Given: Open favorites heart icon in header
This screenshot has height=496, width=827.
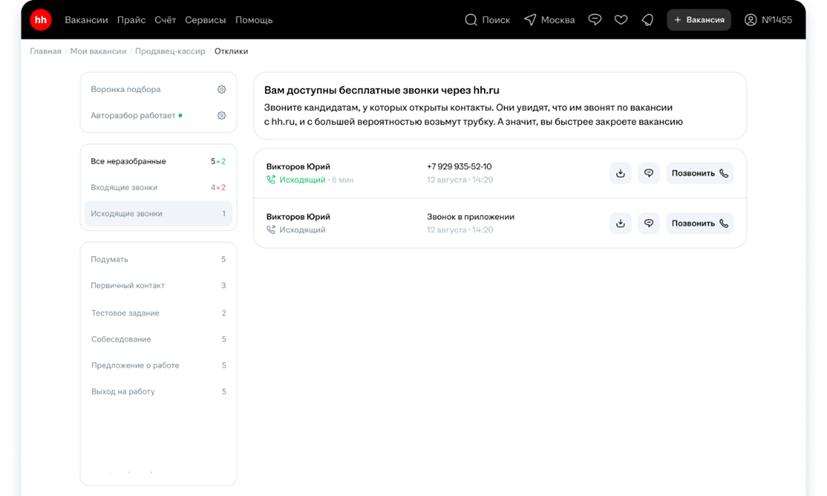Looking at the screenshot, I should pyautogui.click(x=621, y=20).
